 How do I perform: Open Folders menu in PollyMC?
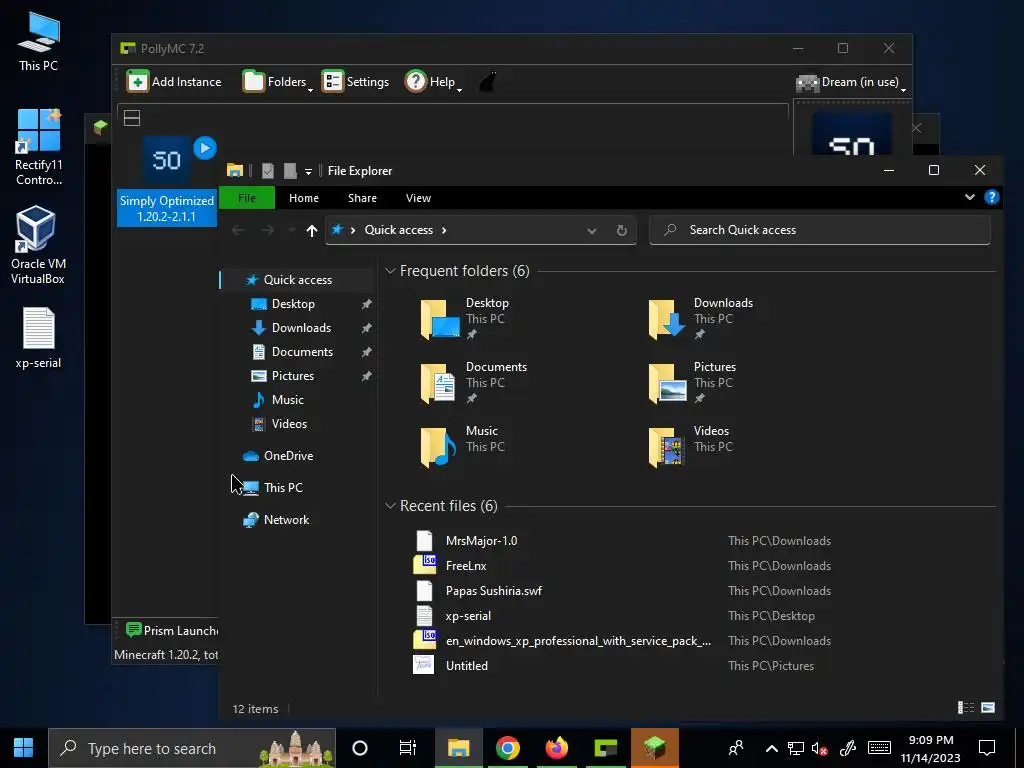point(278,82)
